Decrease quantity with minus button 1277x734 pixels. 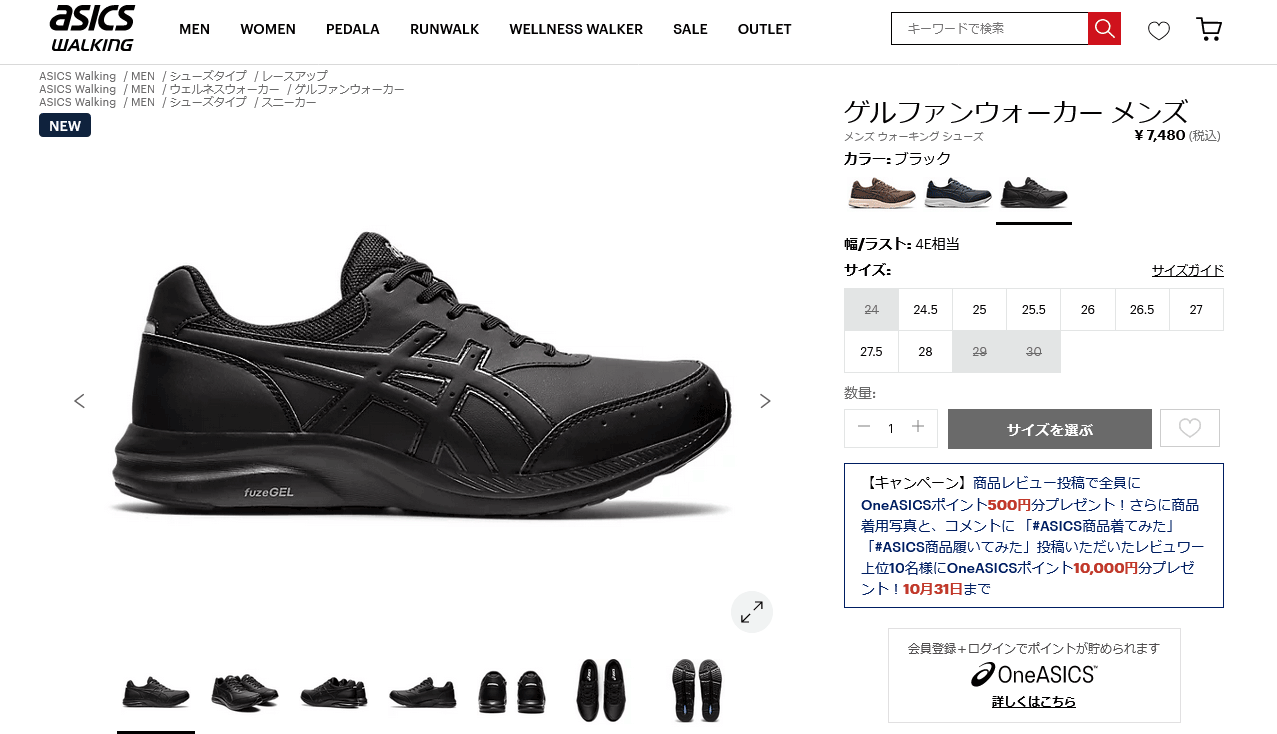[x=864, y=427]
